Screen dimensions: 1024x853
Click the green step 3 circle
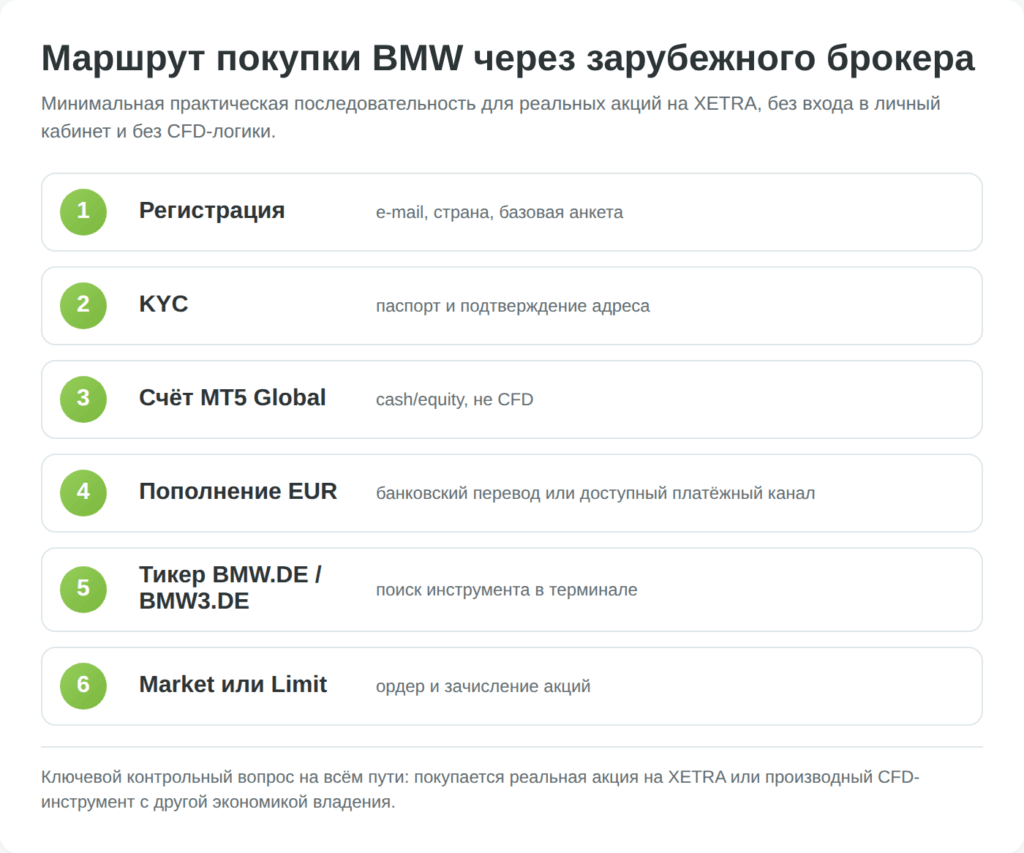pyautogui.click(x=83, y=399)
